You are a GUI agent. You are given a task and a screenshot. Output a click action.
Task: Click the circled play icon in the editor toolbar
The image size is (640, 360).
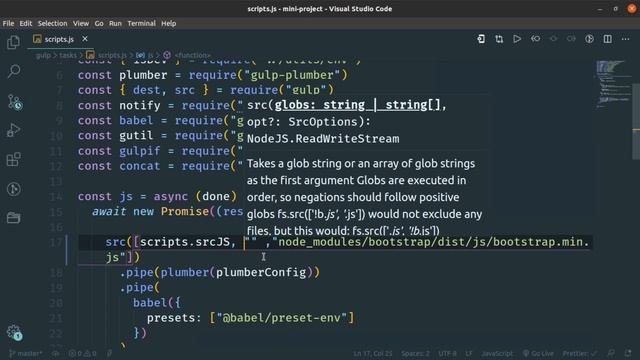coord(589,39)
